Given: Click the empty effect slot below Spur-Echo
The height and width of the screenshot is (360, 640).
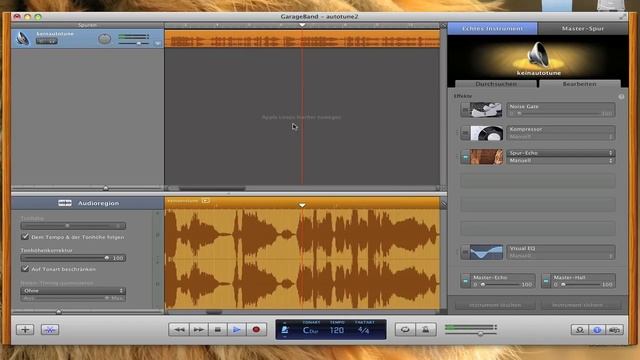Looking at the screenshot, I should pyautogui.click(x=538, y=181).
